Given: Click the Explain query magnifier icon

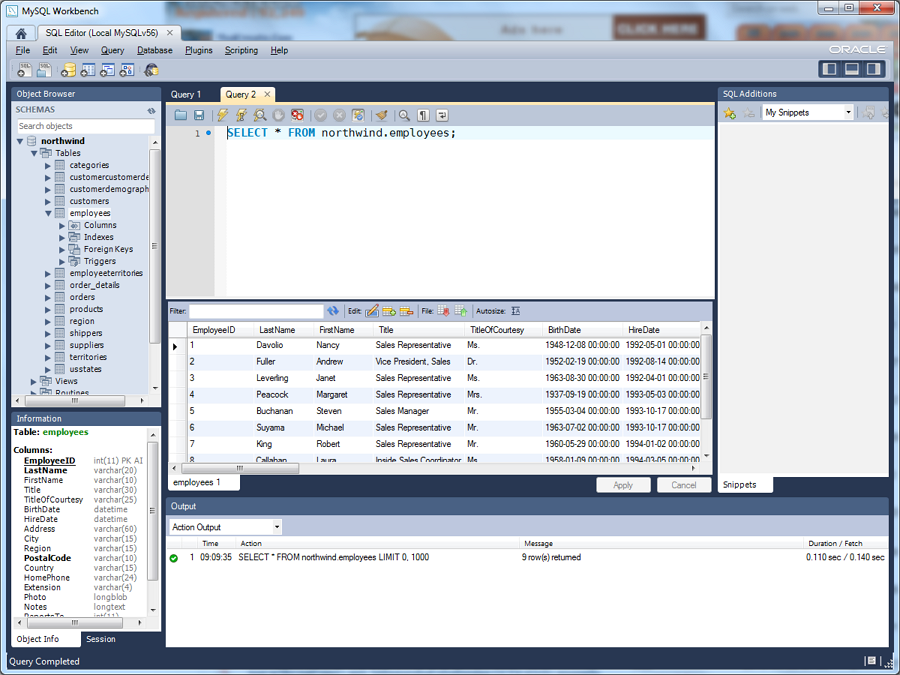Looking at the screenshot, I should click(x=260, y=115).
